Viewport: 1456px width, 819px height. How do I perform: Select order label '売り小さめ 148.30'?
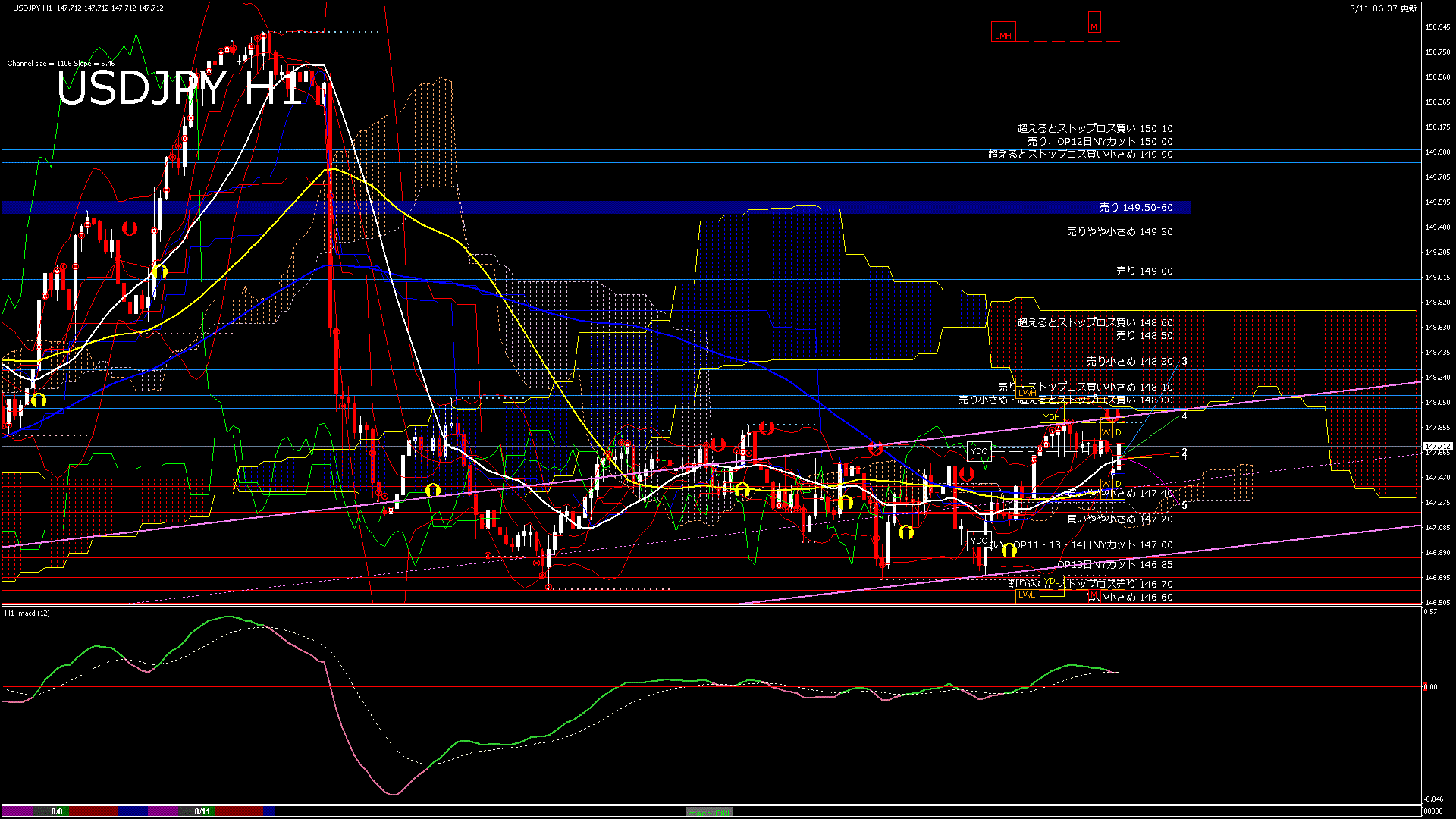pos(1130,362)
